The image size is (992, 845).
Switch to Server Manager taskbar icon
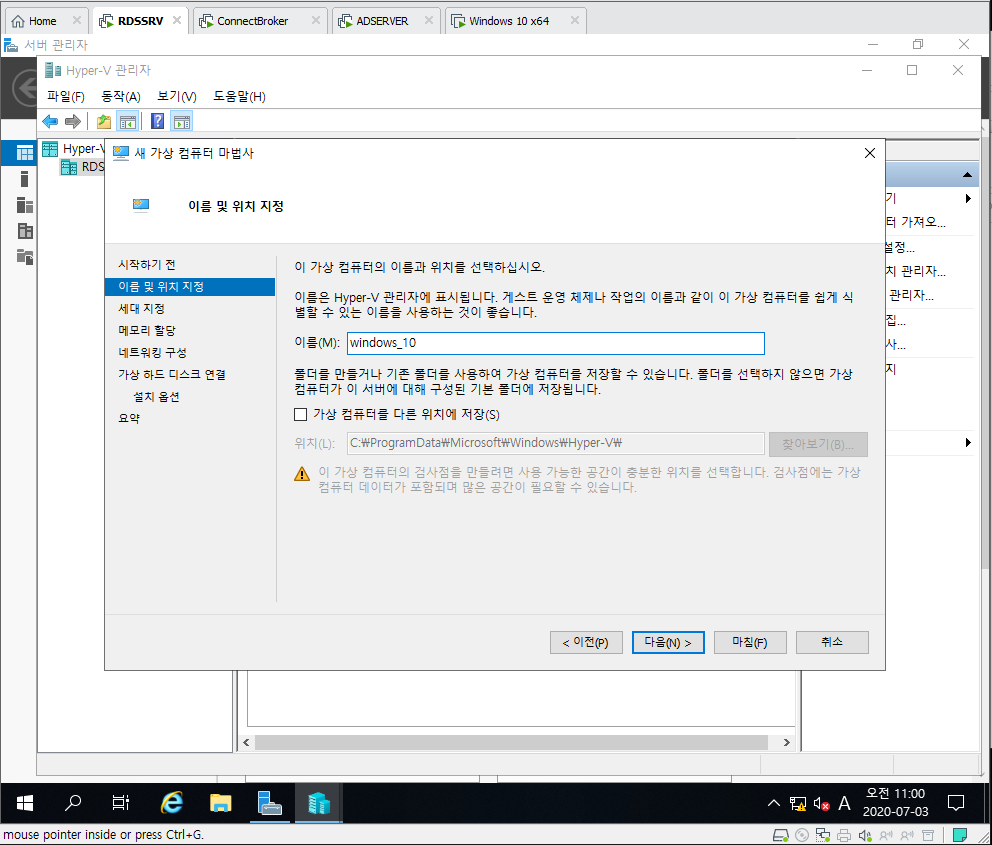pos(270,803)
